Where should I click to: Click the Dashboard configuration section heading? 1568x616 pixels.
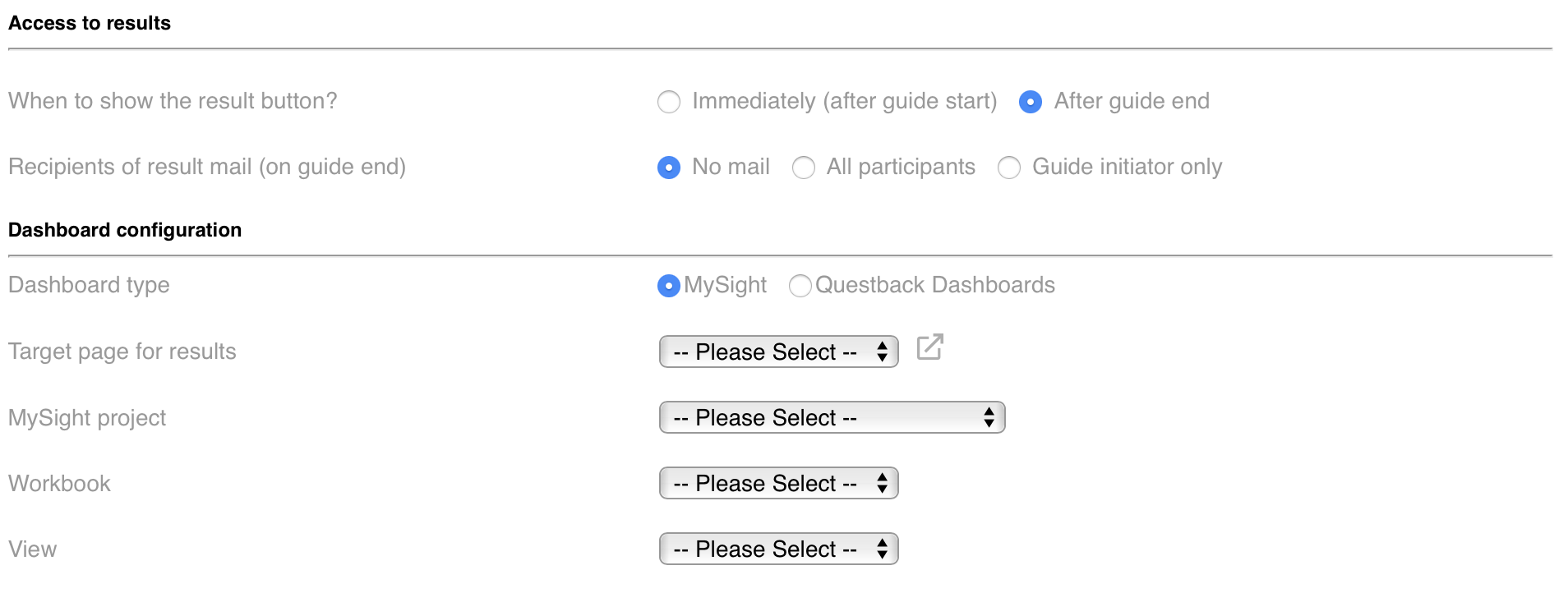pyautogui.click(x=125, y=230)
